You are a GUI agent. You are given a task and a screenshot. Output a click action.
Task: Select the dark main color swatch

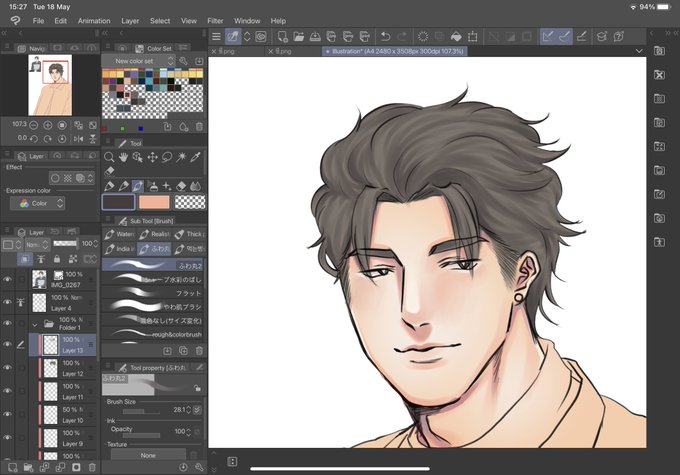tap(118, 202)
